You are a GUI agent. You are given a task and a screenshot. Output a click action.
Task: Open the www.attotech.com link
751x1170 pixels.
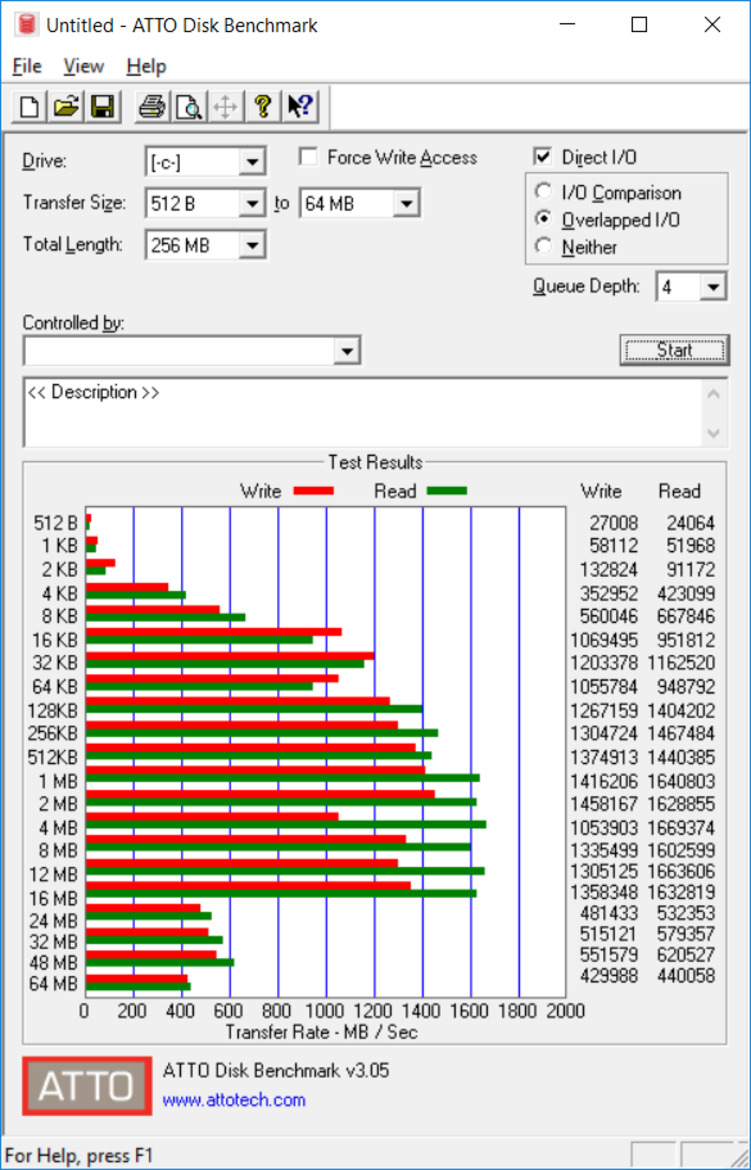[234, 1100]
